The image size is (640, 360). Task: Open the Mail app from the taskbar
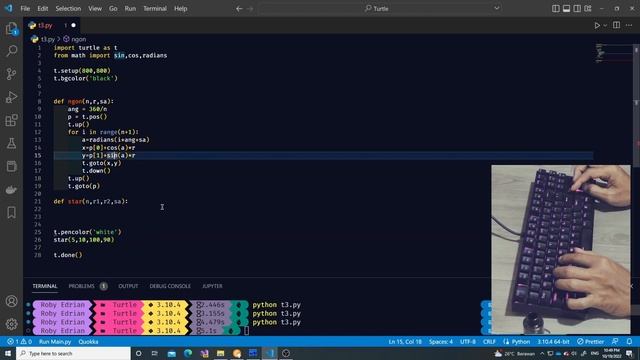tap(171, 353)
